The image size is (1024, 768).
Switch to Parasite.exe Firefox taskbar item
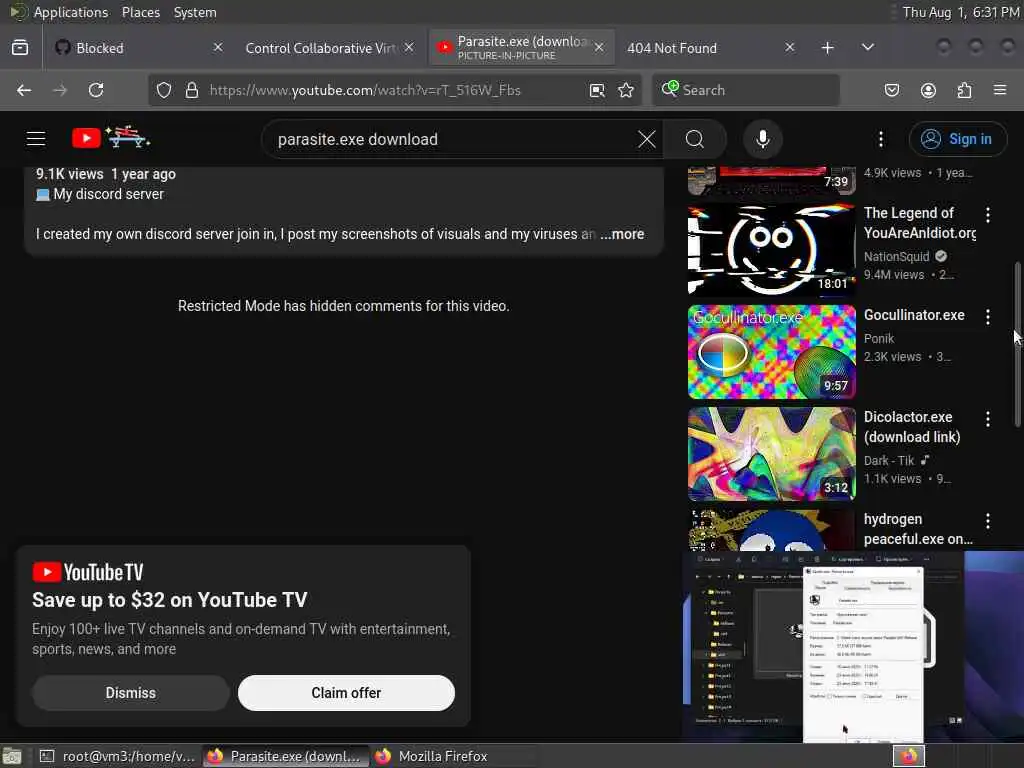click(x=285, y=756)
